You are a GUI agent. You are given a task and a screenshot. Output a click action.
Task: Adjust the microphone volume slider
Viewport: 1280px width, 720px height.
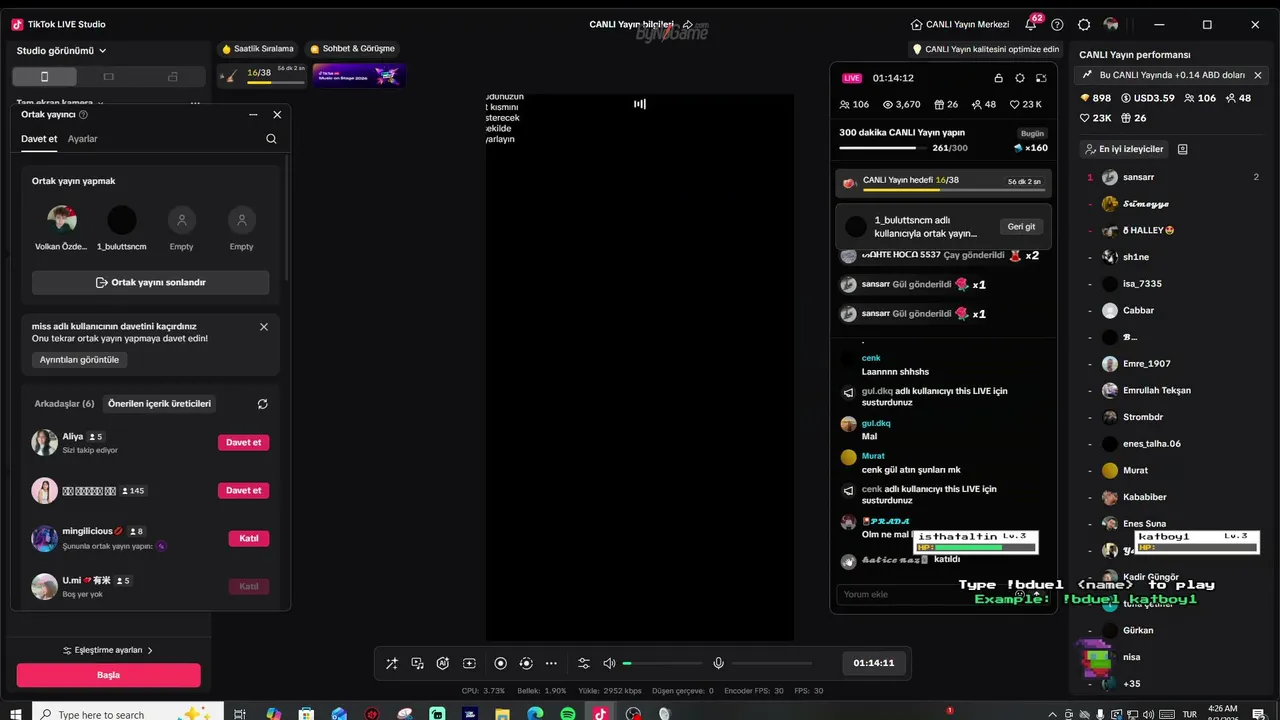tap(772, 663)
